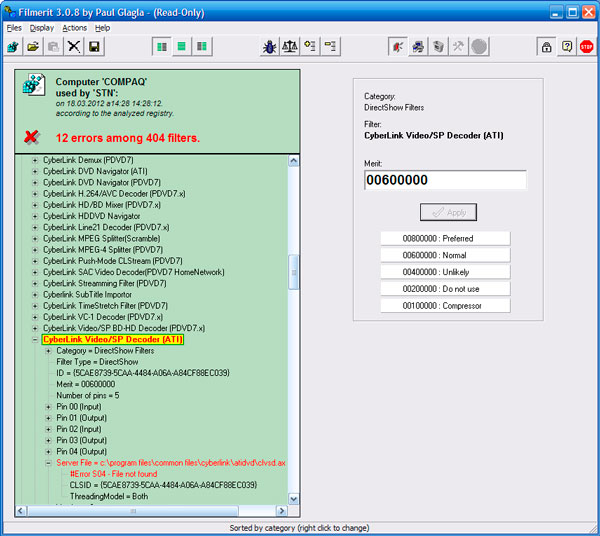Image resolution: width=600 pixels, height=536 pixels.
Task: Click the bug icon in toolbar
Action: 269,47
